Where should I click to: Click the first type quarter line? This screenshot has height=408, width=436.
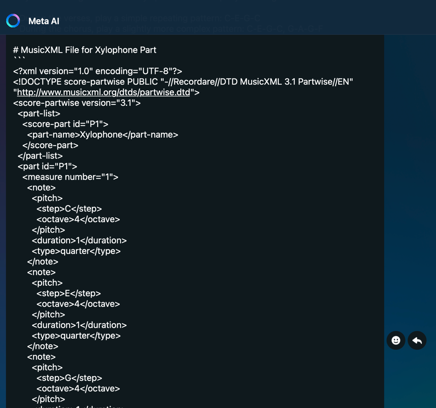[x=76, y=251]
